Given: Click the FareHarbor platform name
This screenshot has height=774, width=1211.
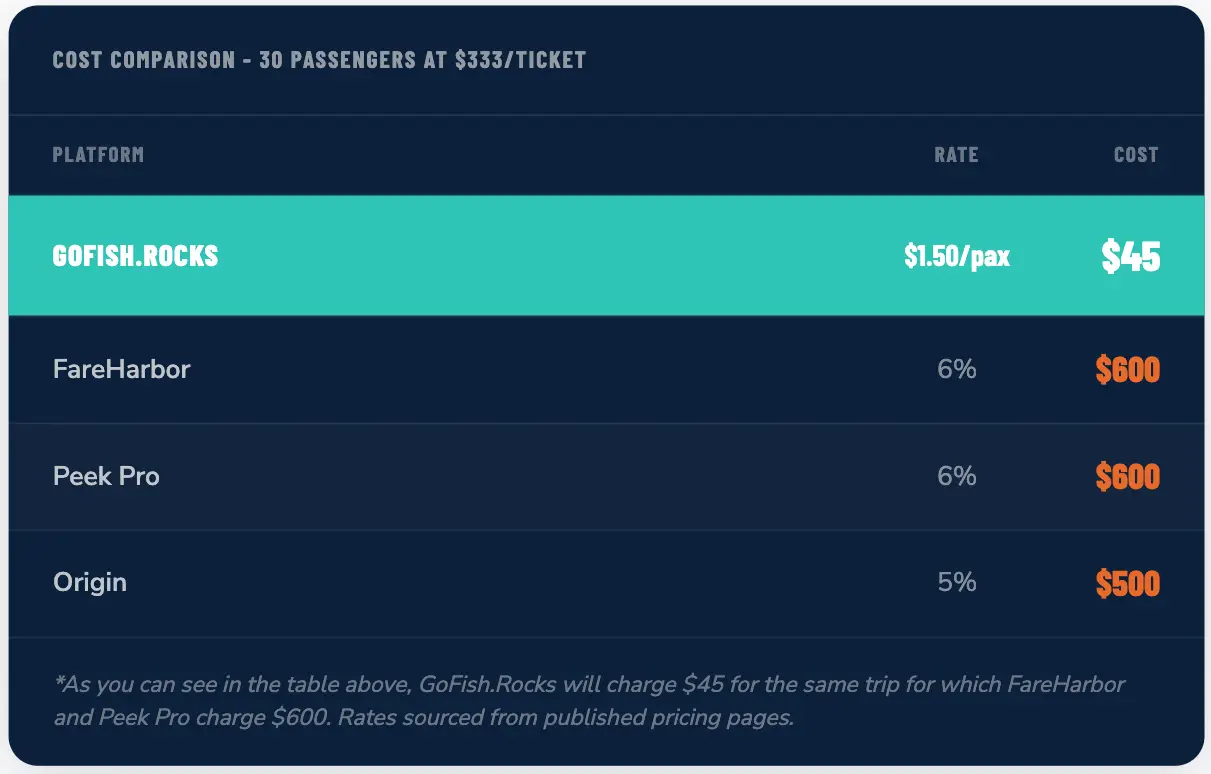Looking at the screenshot, I should (121, 369).
